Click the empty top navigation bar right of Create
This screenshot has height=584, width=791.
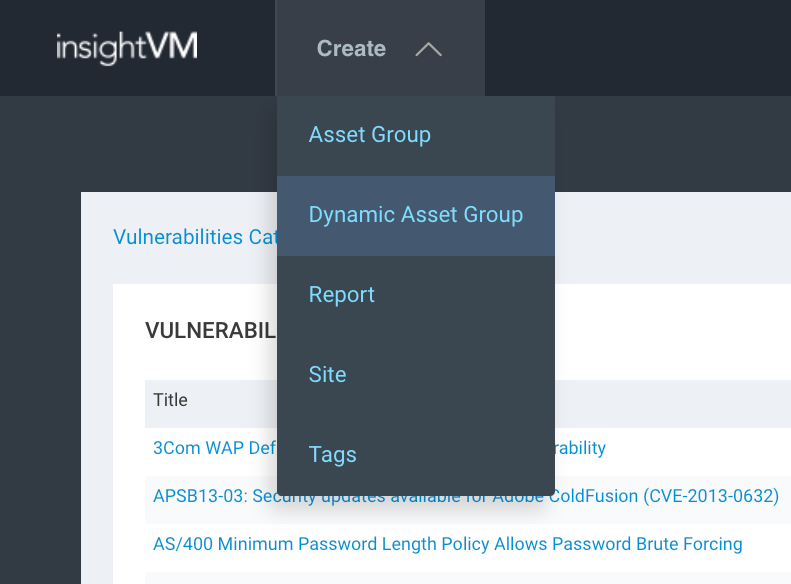(640, 48)
